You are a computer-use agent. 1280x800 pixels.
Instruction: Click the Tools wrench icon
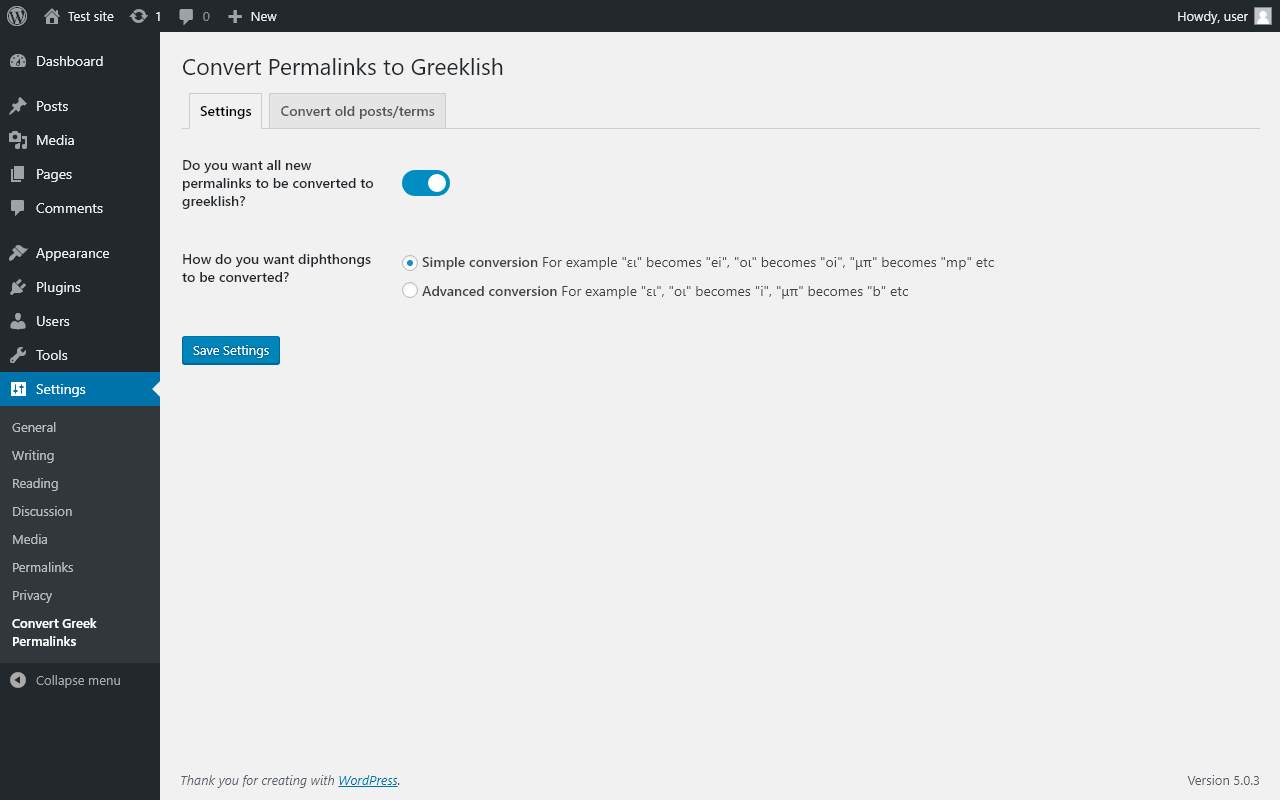click(x=18, y=355)
